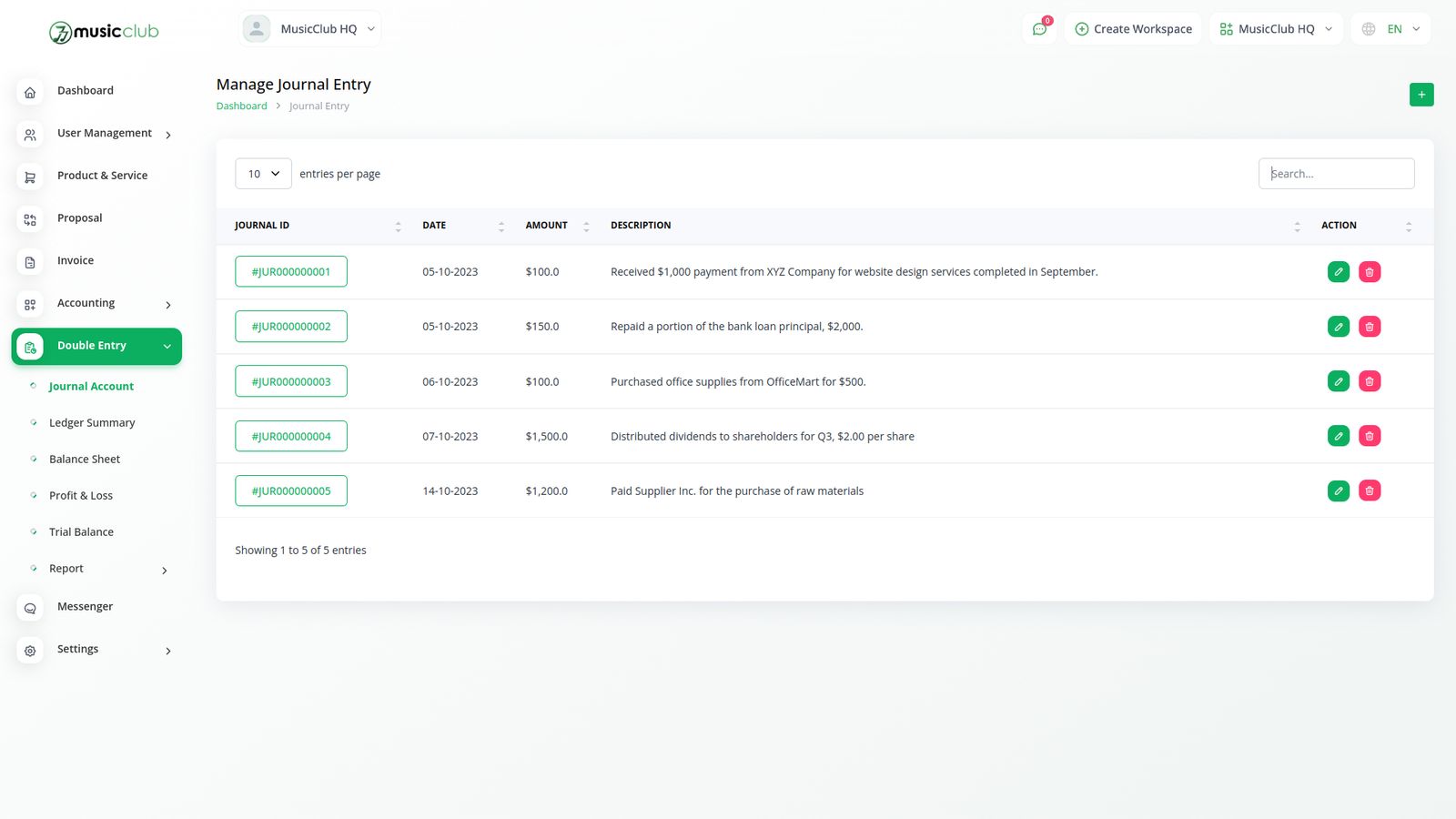The width and height of the screenshot is (1456, 819).
Task: Expand the User Management submenu chevron
Action: point(168,135)
